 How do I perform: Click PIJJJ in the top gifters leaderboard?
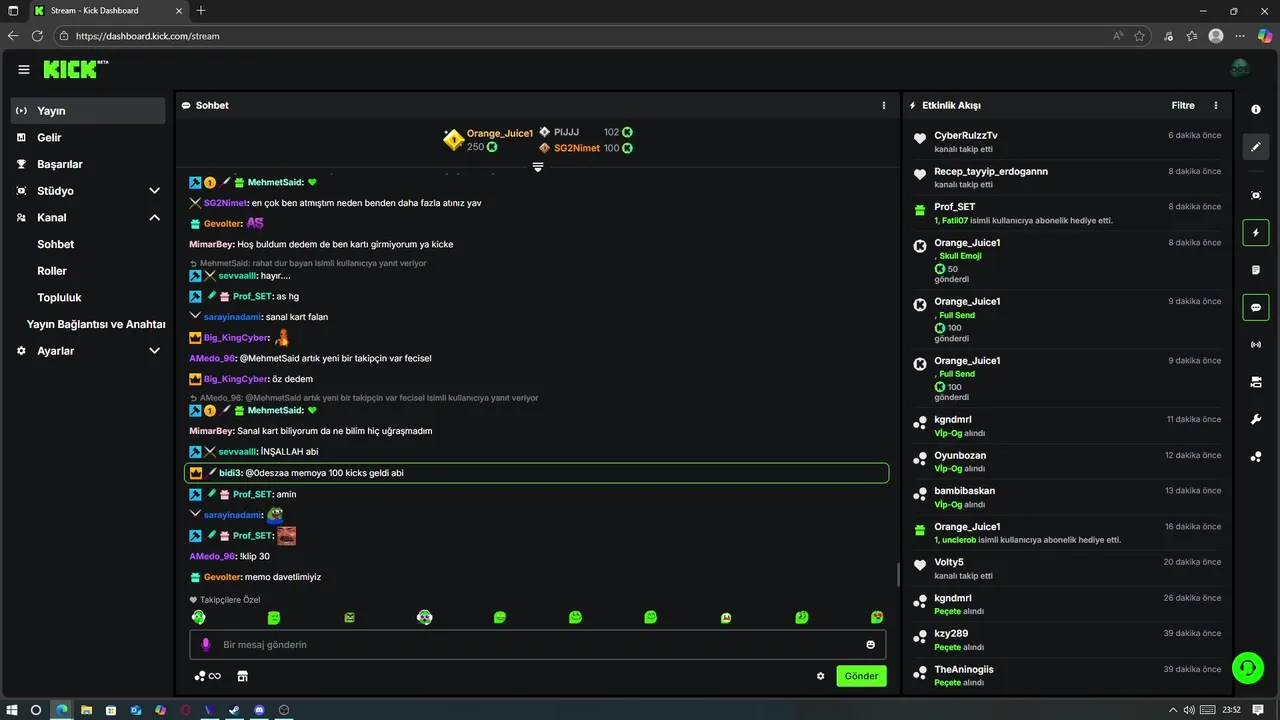pyautogui.click(x=566, y=132)
